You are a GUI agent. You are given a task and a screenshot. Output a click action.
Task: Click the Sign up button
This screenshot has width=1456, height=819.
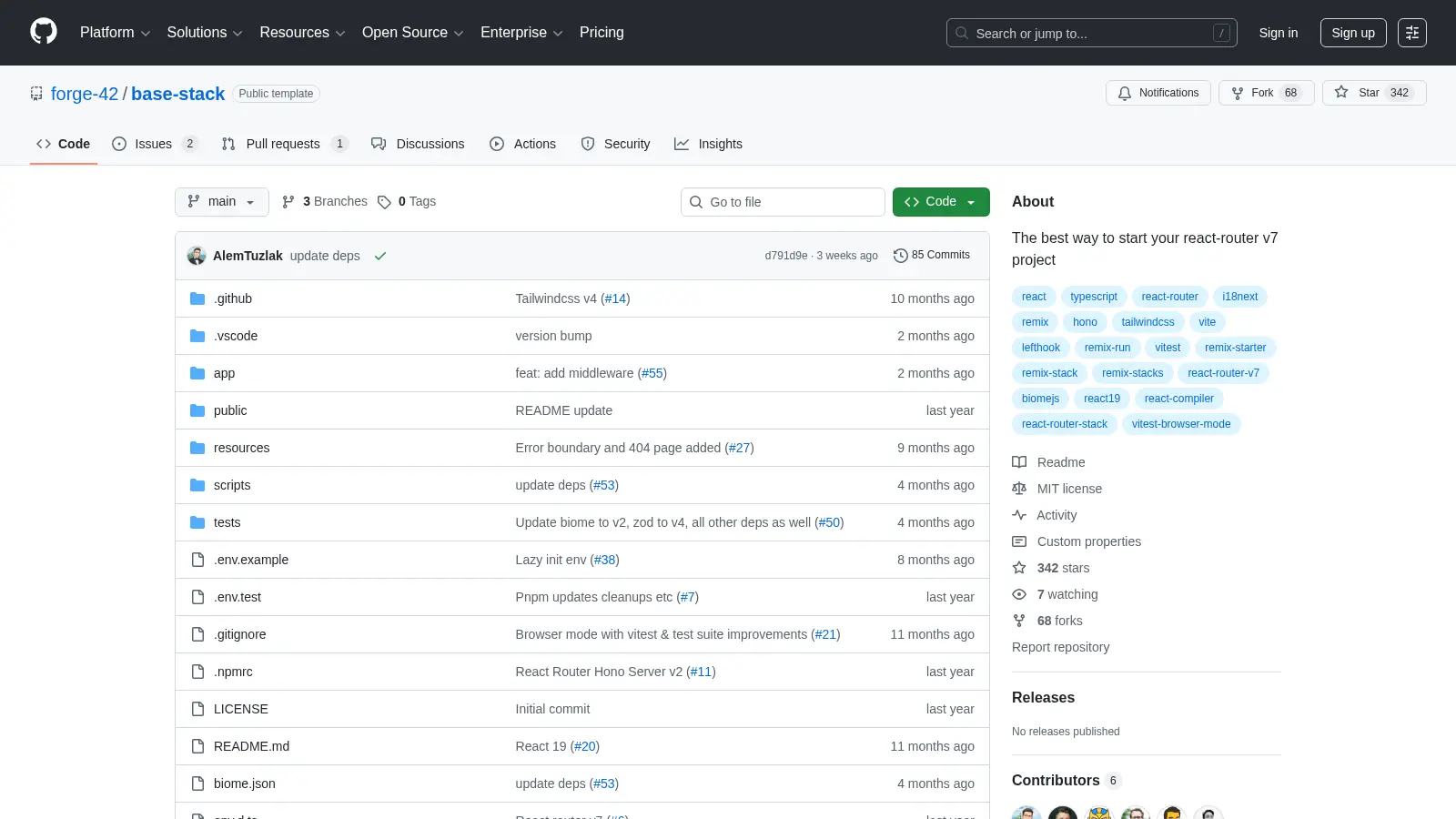[x=1353, y=33]
